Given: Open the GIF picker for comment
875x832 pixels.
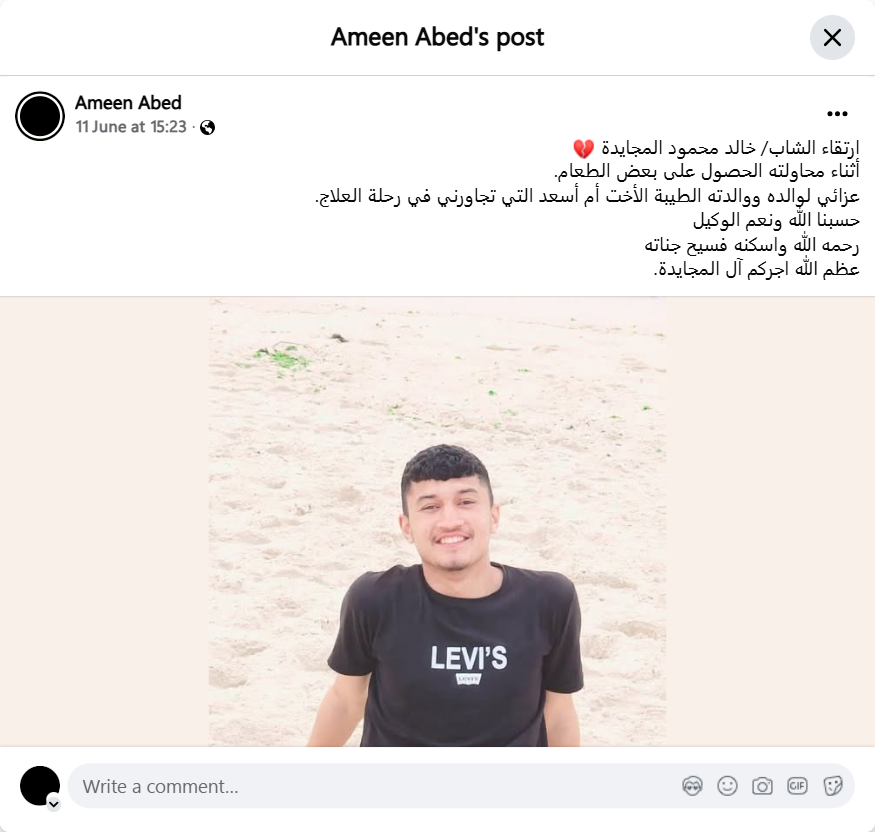Looking at the screenshot, I should [x=797, y=786].
